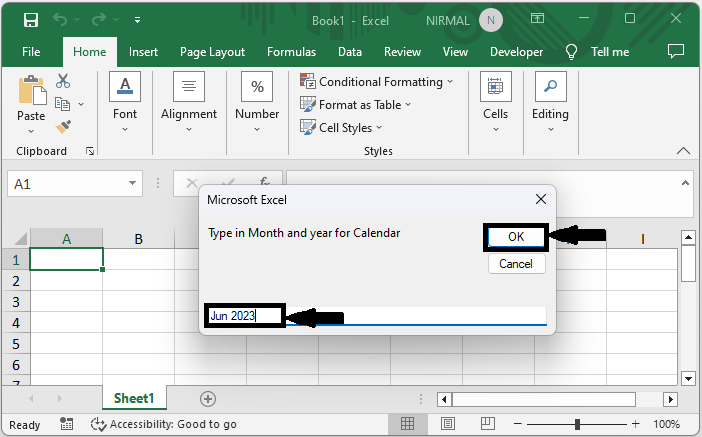Open Customize Quick Access Toolbar menu

pos(137,20)
